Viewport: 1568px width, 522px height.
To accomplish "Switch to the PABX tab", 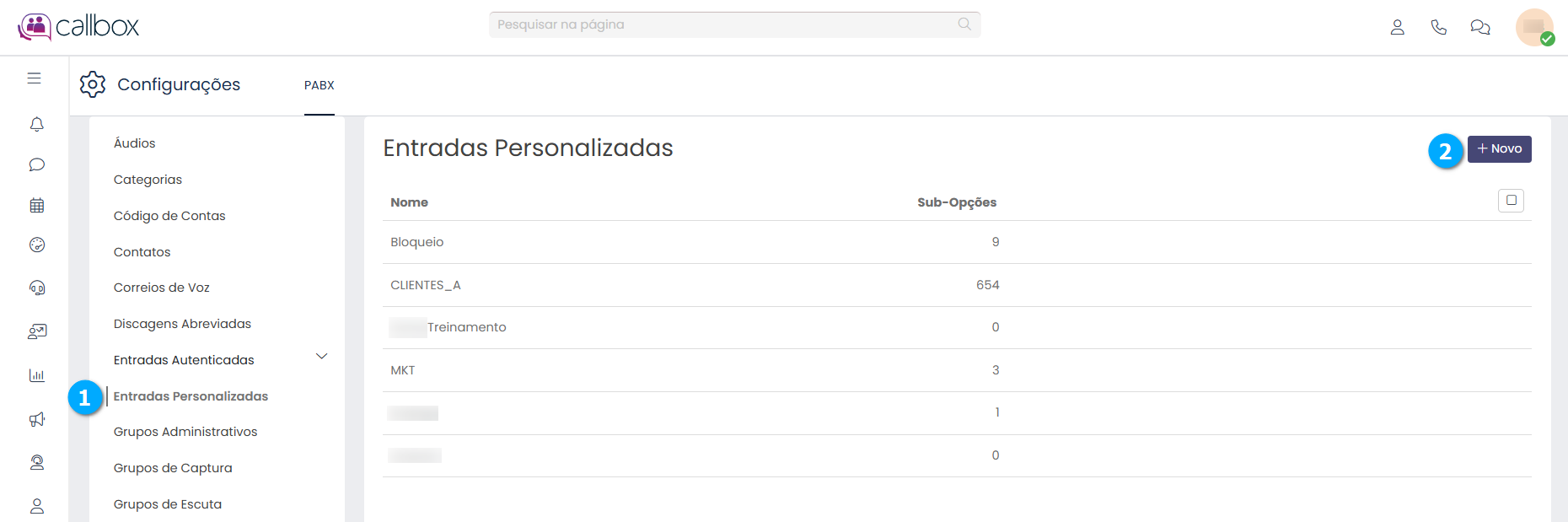I will coord(320,85).
